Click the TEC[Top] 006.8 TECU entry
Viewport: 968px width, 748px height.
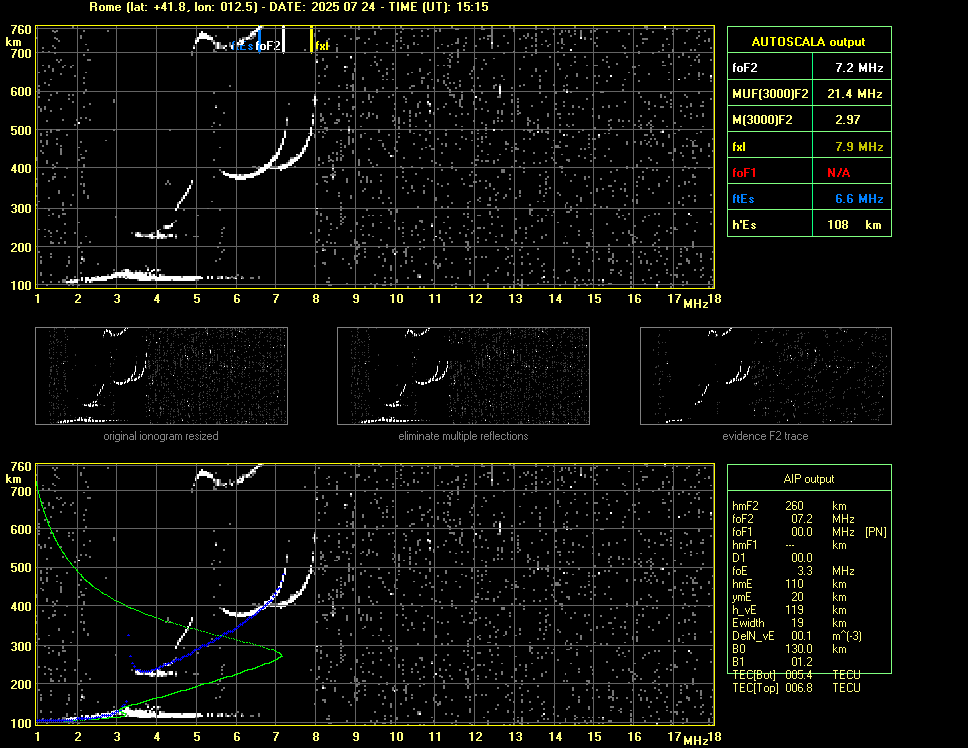796,688
